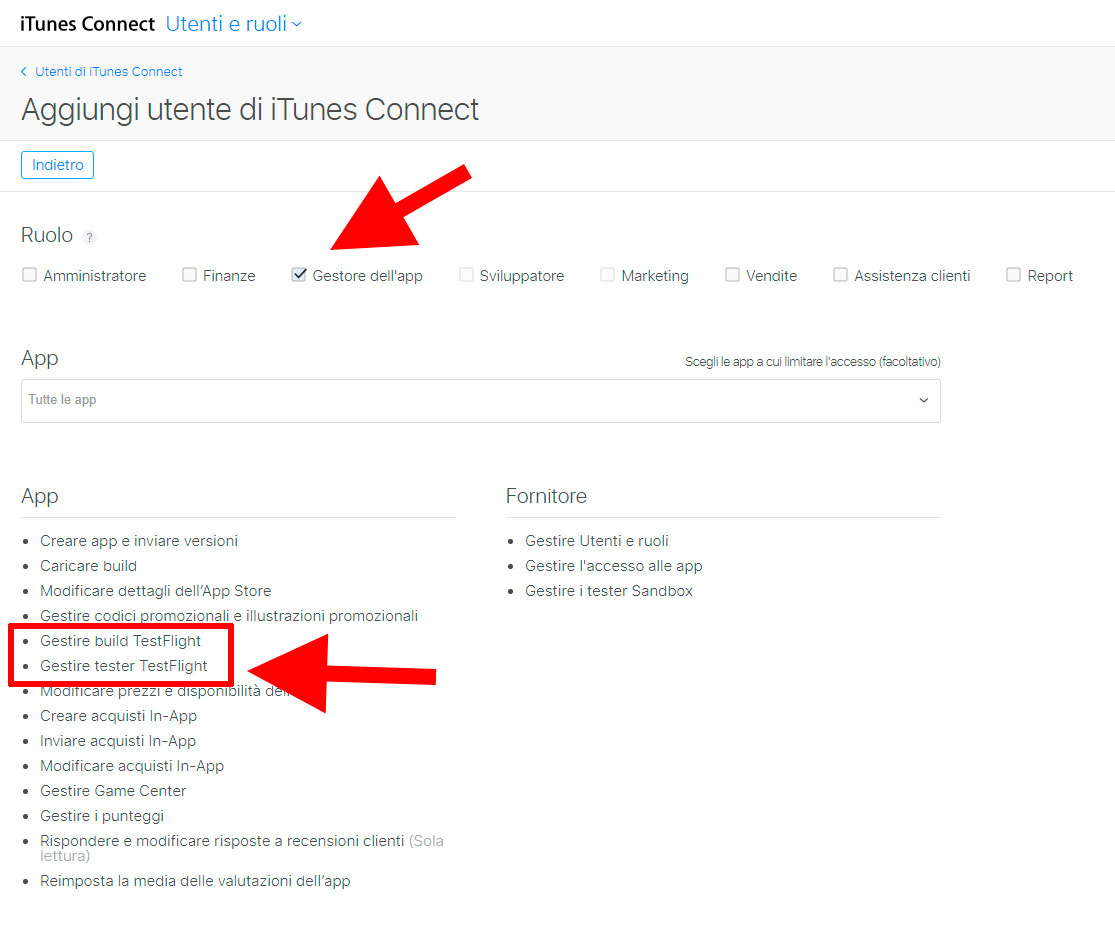Click 'Rispondere e modificare risposte a recensioni clienti'
This screenshot has height=932, width=1115.
point(222,841)
